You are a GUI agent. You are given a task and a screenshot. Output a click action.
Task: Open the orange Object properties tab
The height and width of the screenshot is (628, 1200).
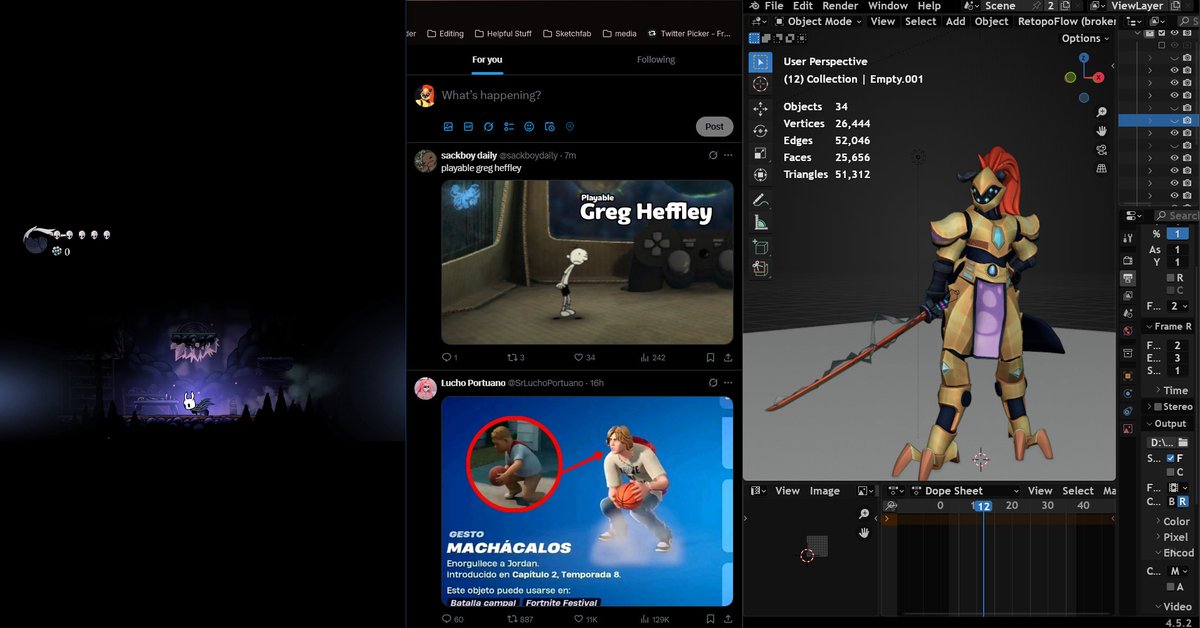click(1128, 376)
